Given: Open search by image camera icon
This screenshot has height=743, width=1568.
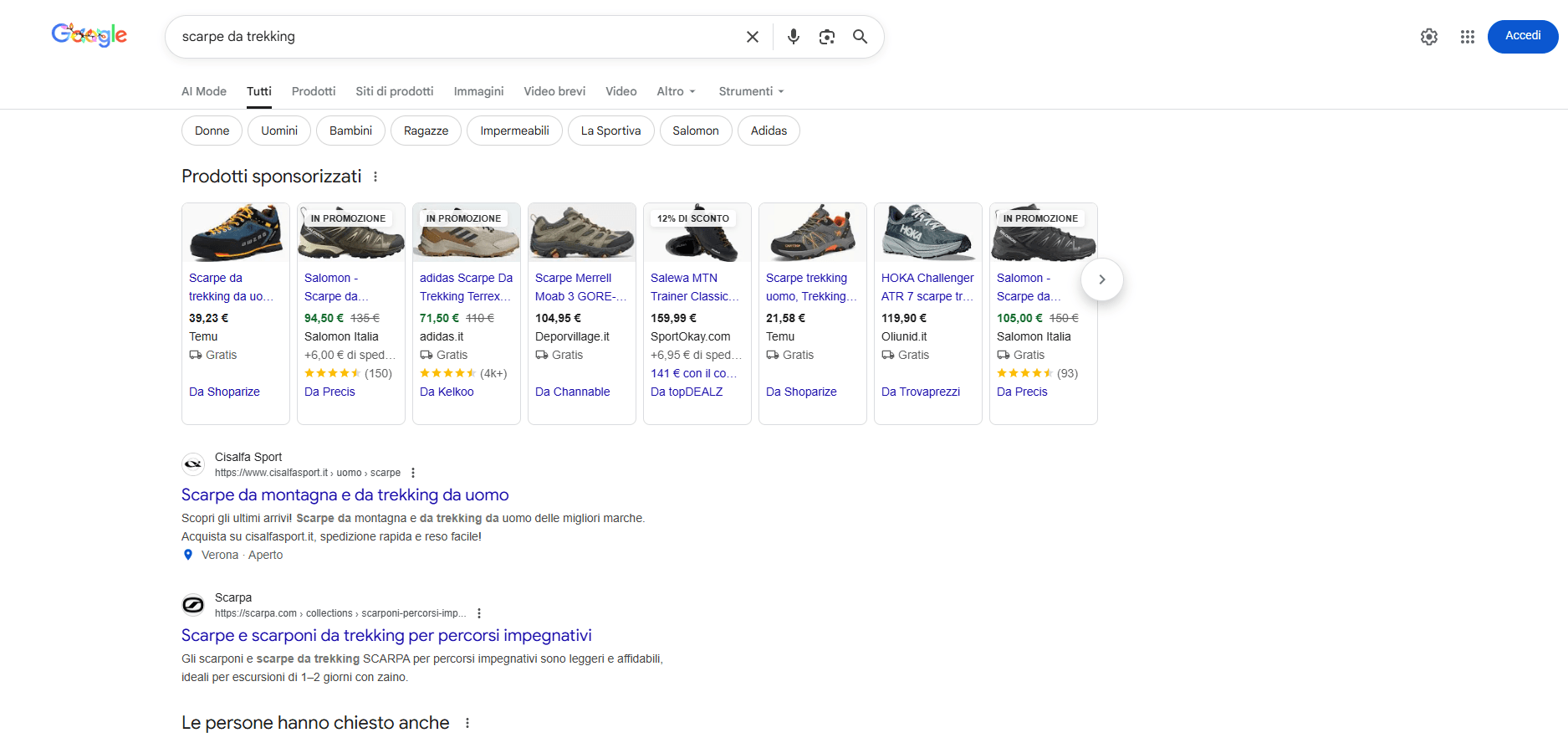Looking at the screenshot, I should (827, 37).
